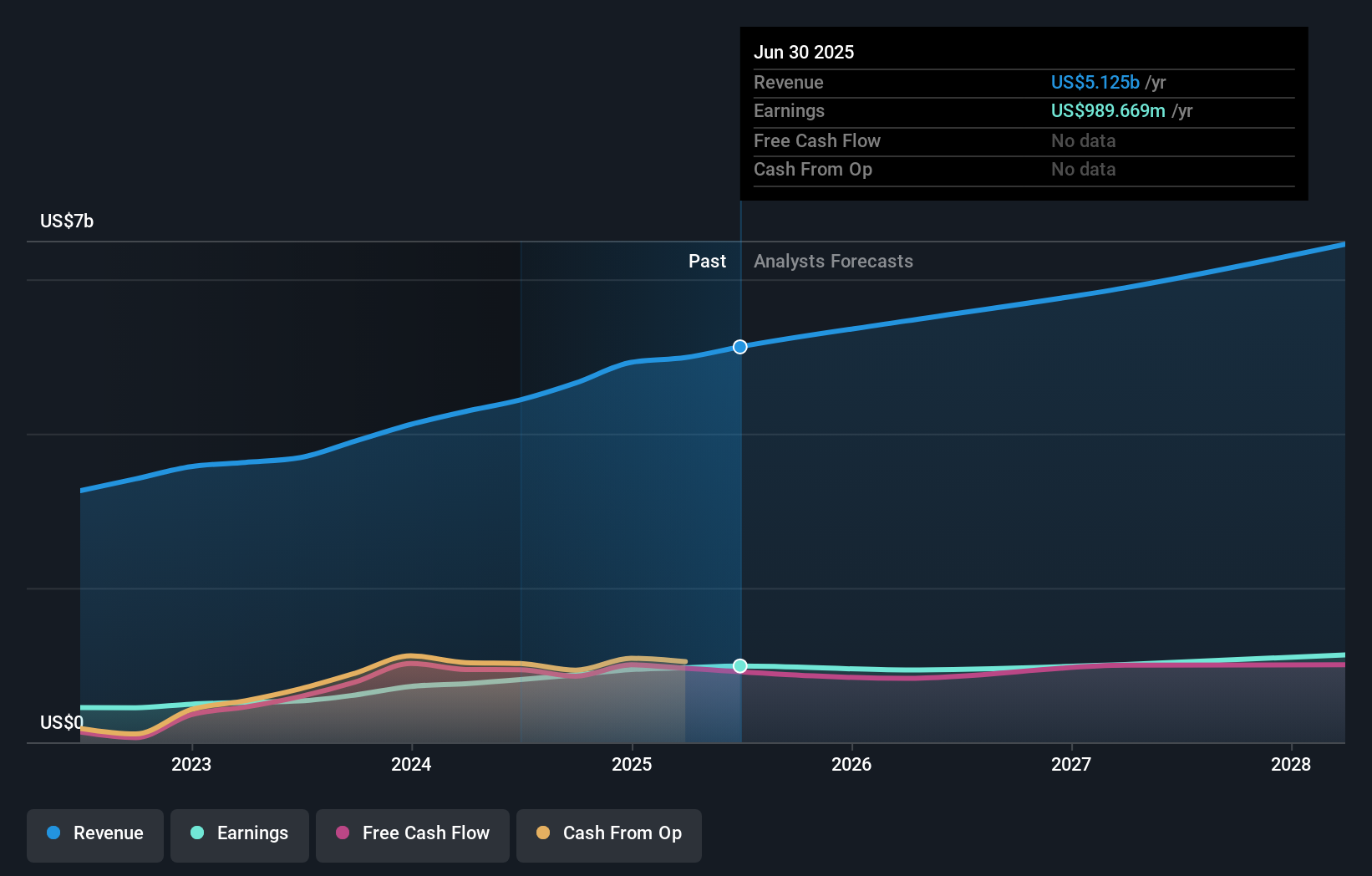Toggle the Cash From Op series

click(609, 834)
